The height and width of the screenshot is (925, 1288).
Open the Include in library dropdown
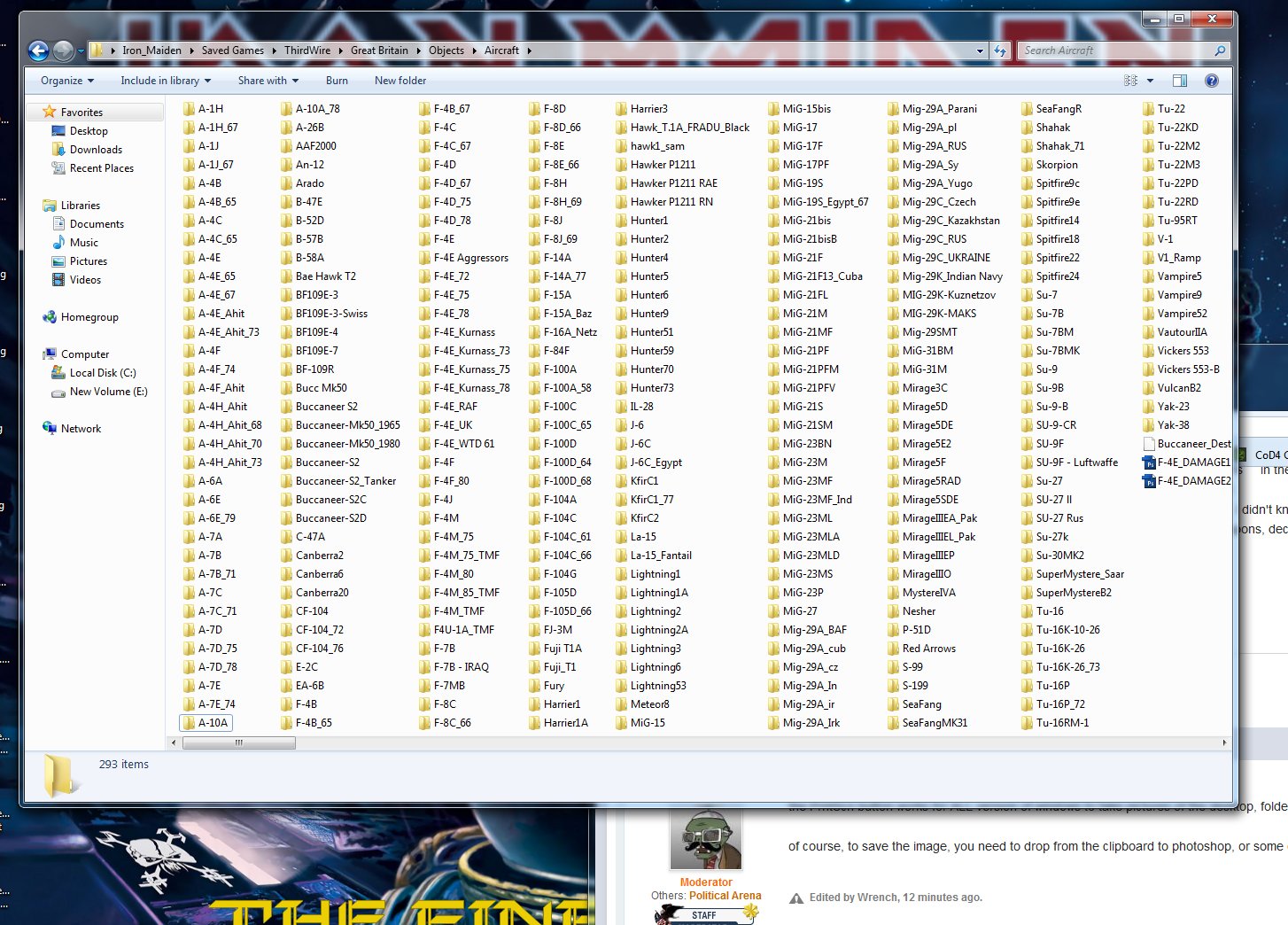coord(166,81)
